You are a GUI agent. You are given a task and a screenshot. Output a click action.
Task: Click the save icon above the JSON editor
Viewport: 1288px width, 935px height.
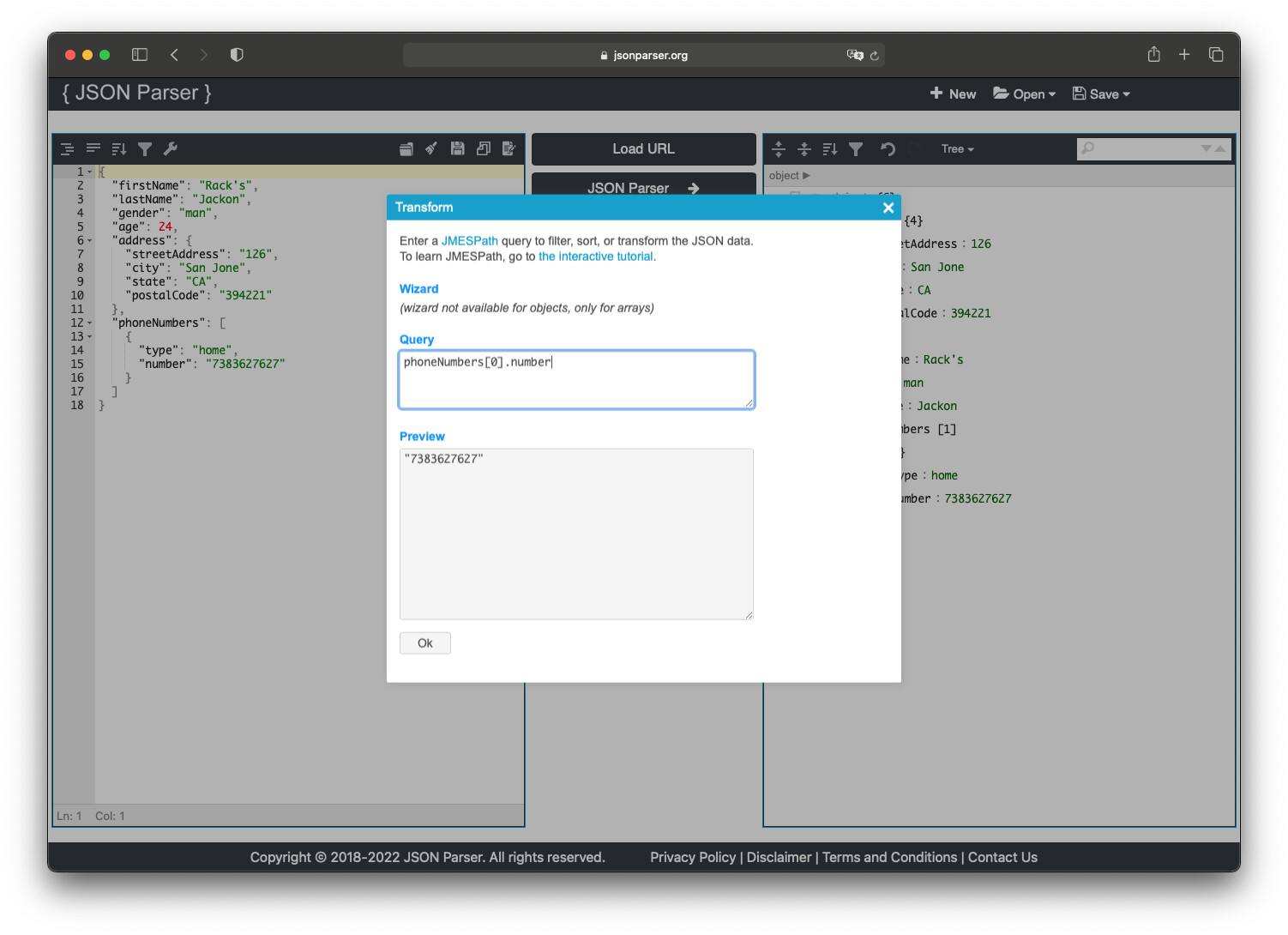tap(457, 148)
